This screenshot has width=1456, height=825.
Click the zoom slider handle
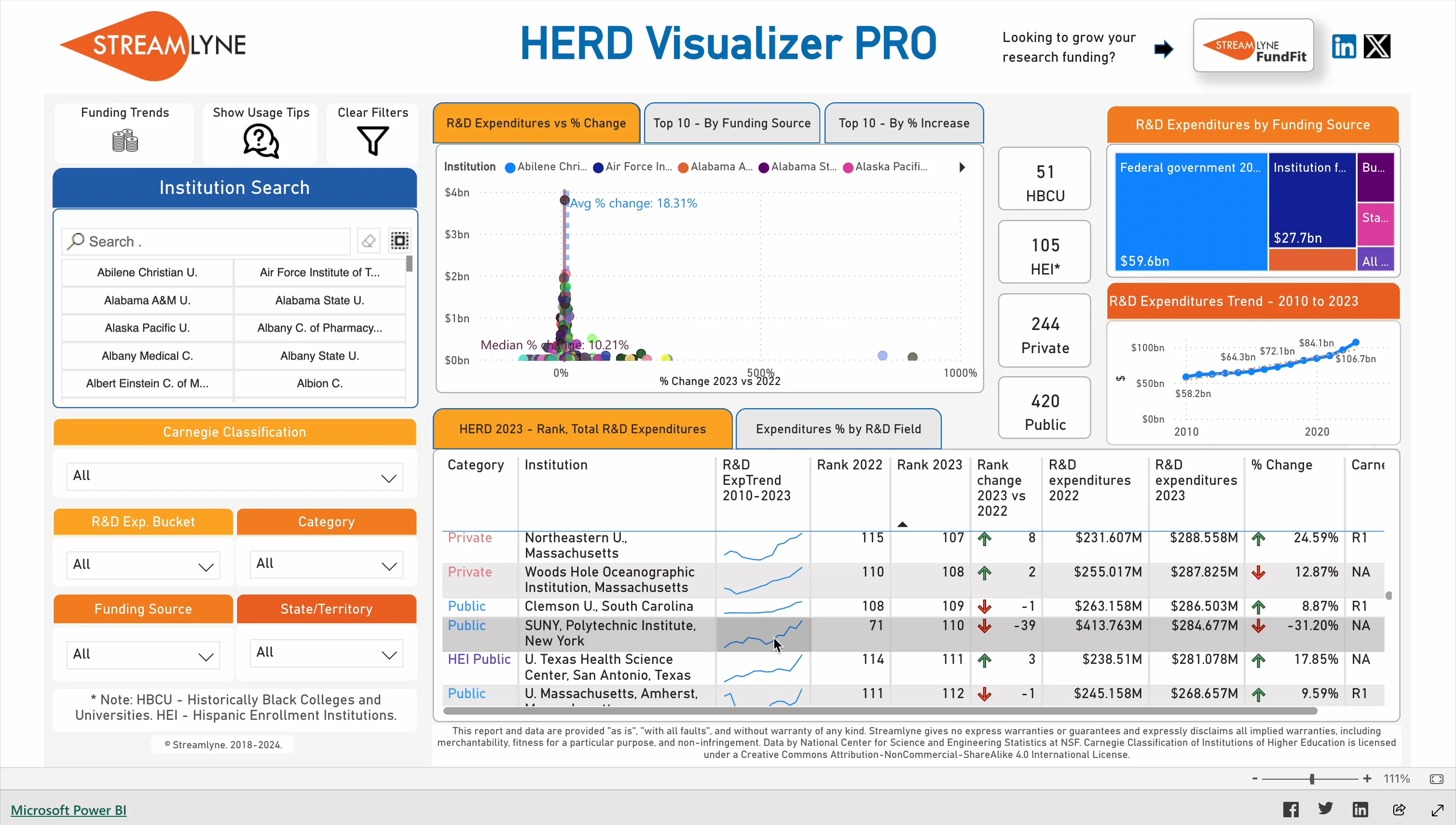[1312, 779]
